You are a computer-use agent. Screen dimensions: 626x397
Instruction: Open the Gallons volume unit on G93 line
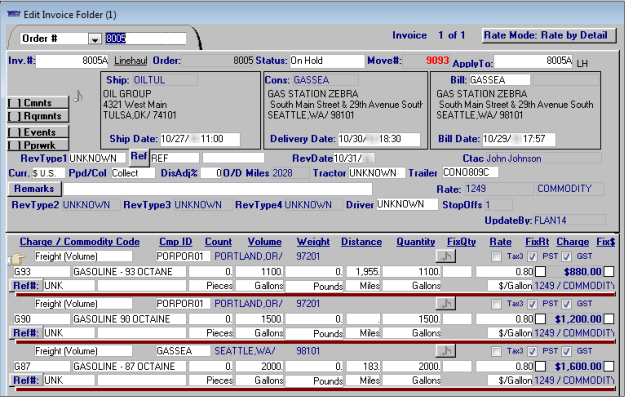click(x=260, y=286)
